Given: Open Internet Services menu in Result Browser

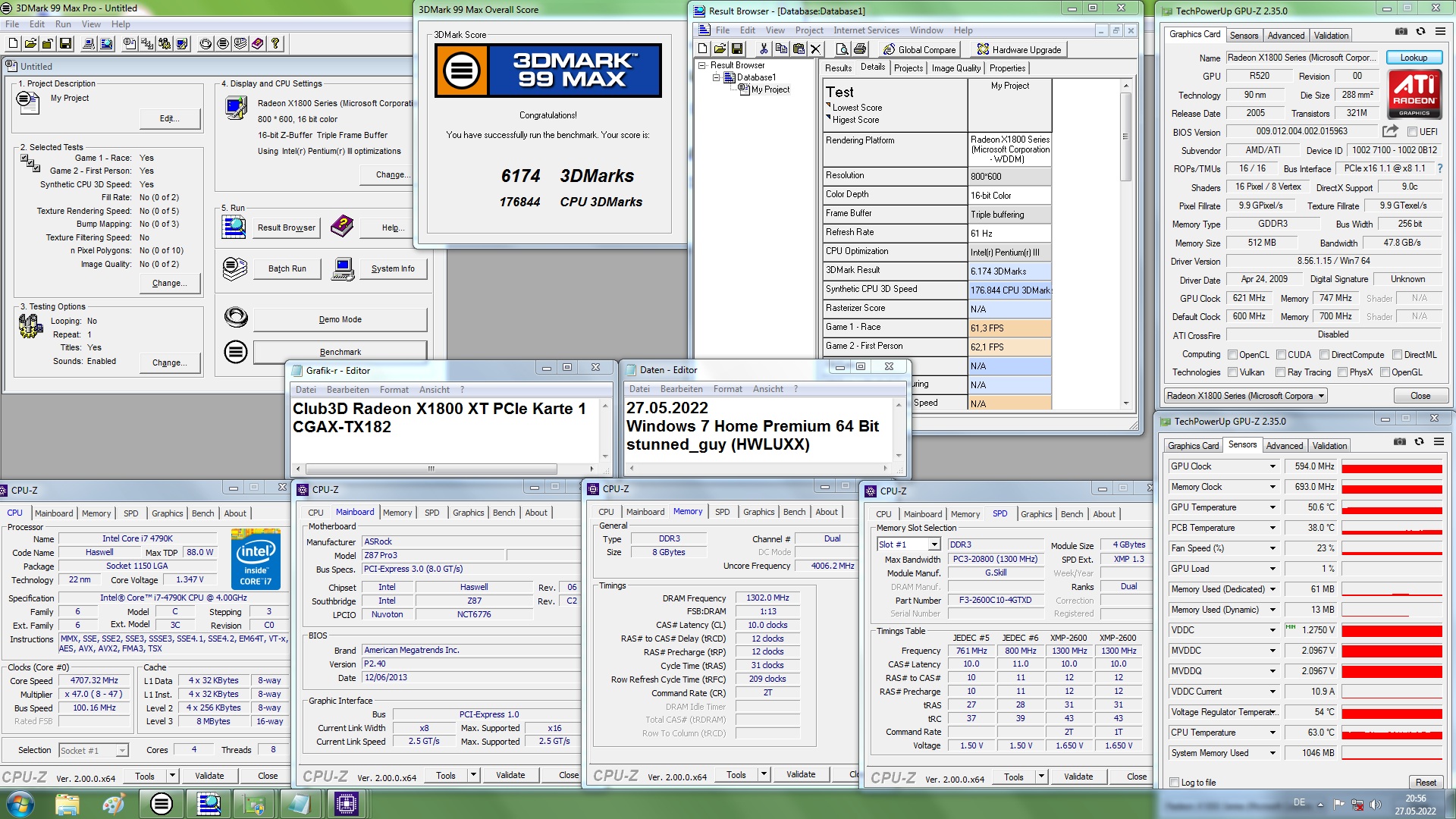Looking at the screenshot, I should point(866,30).
